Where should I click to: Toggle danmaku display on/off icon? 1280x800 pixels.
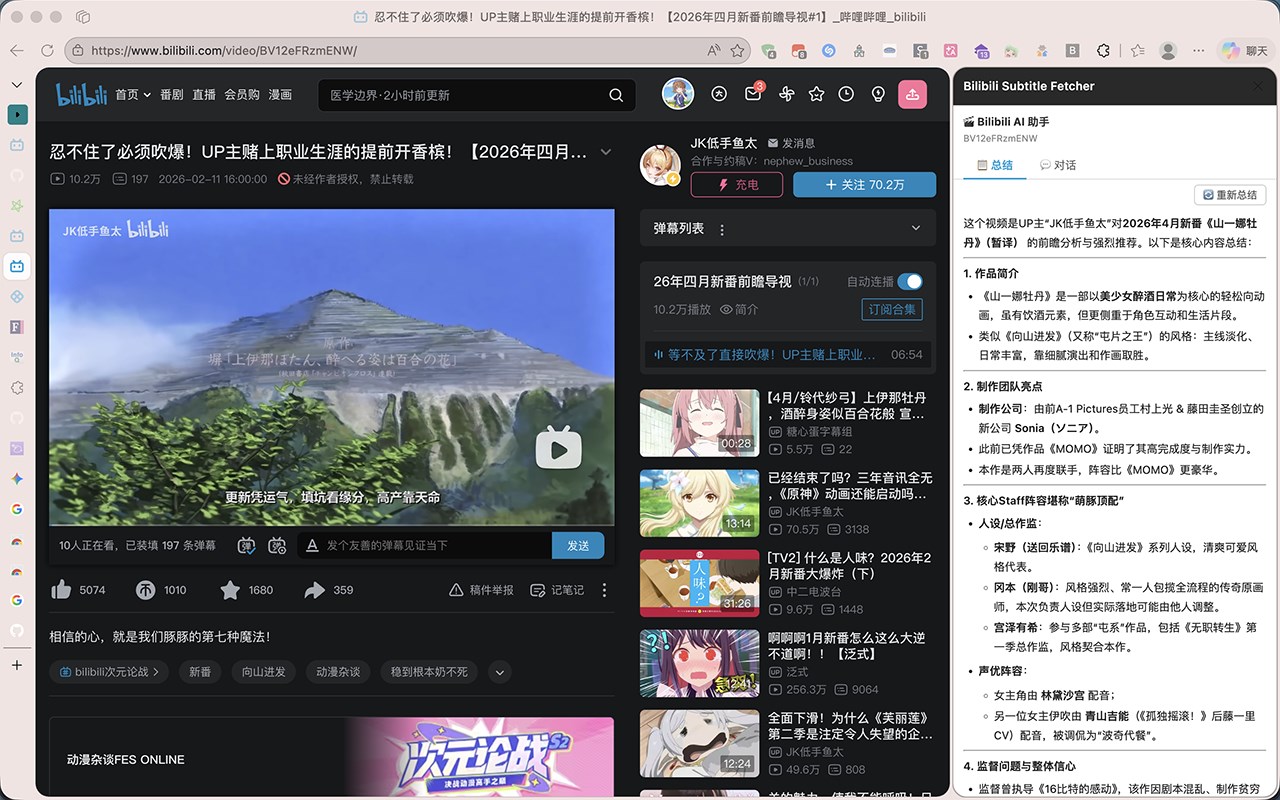pos(246,545)
